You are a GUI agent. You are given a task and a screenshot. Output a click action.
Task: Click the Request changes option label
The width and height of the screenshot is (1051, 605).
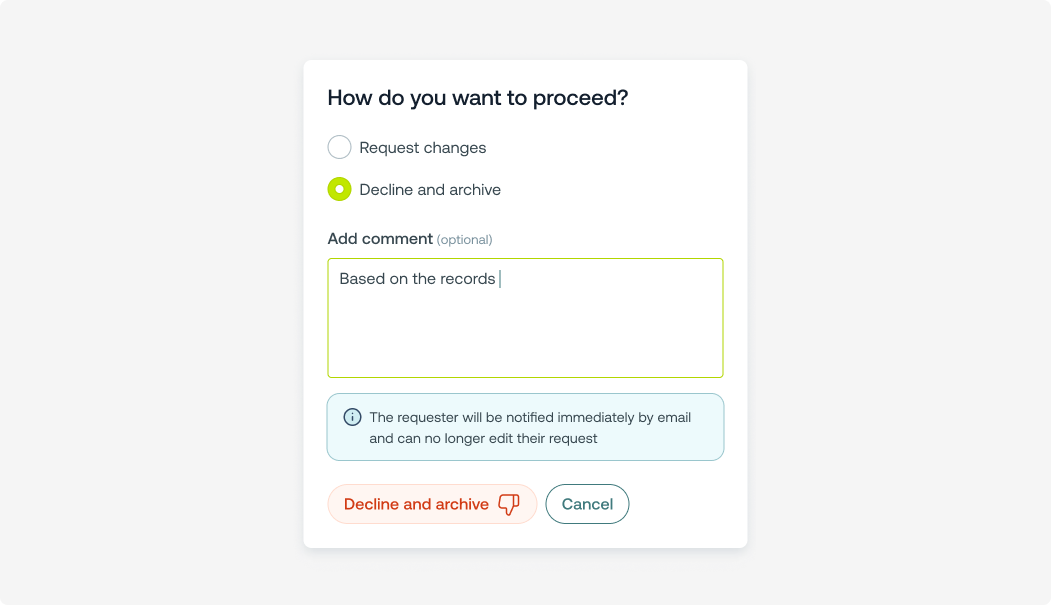pos(422,148)
